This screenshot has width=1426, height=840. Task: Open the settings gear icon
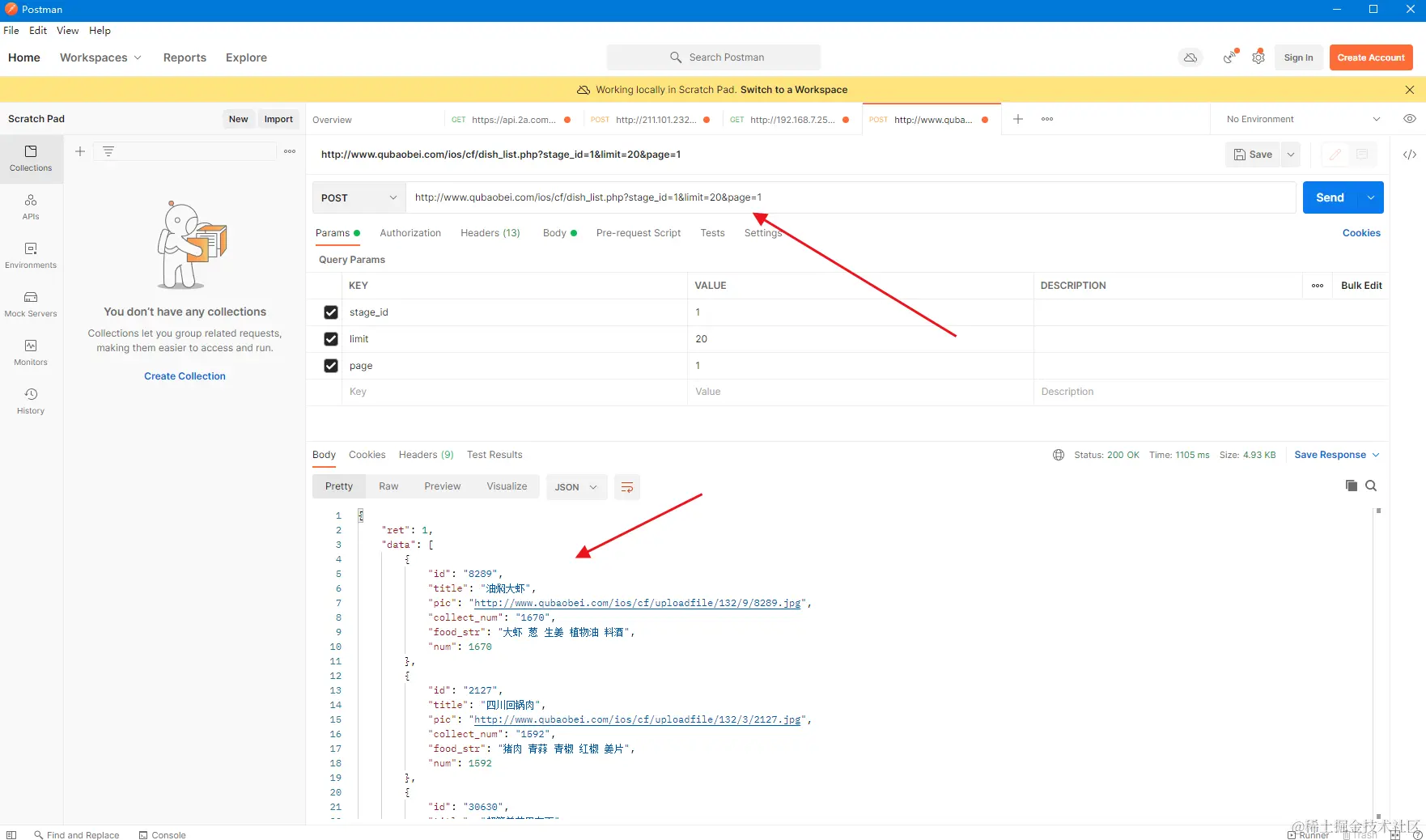(1258, 57)
